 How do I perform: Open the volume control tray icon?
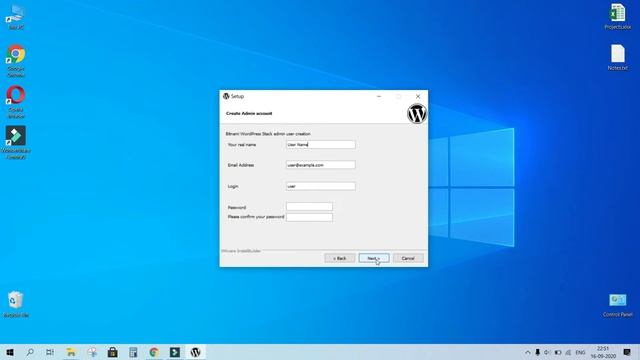(547, 352)
